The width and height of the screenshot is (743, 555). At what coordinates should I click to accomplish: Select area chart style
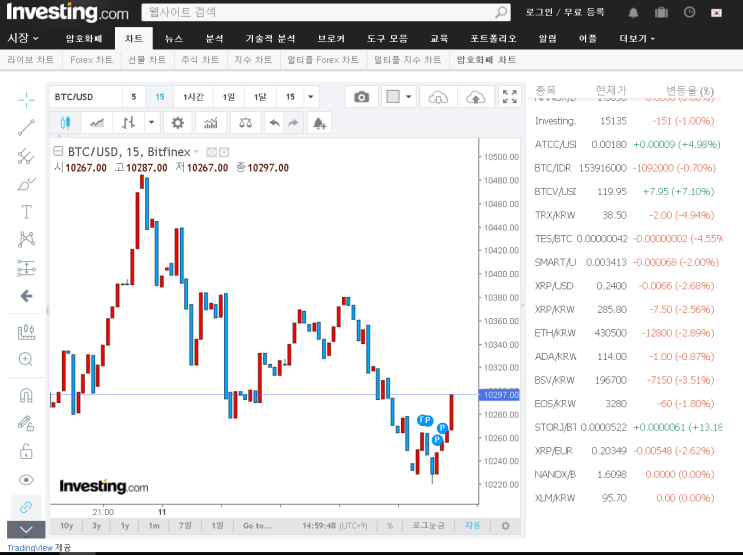97,123
